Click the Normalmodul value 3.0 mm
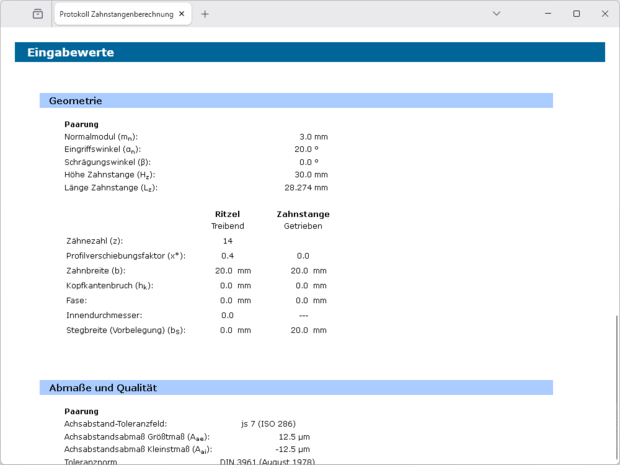 click(313, 136)
